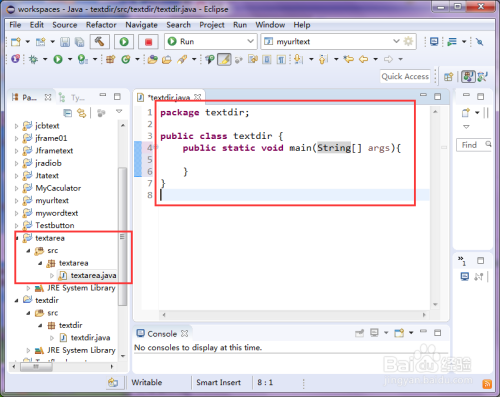Click the Open Console icon in Console view
This screenshot has height=397, width=500.
tap(399, 333)
